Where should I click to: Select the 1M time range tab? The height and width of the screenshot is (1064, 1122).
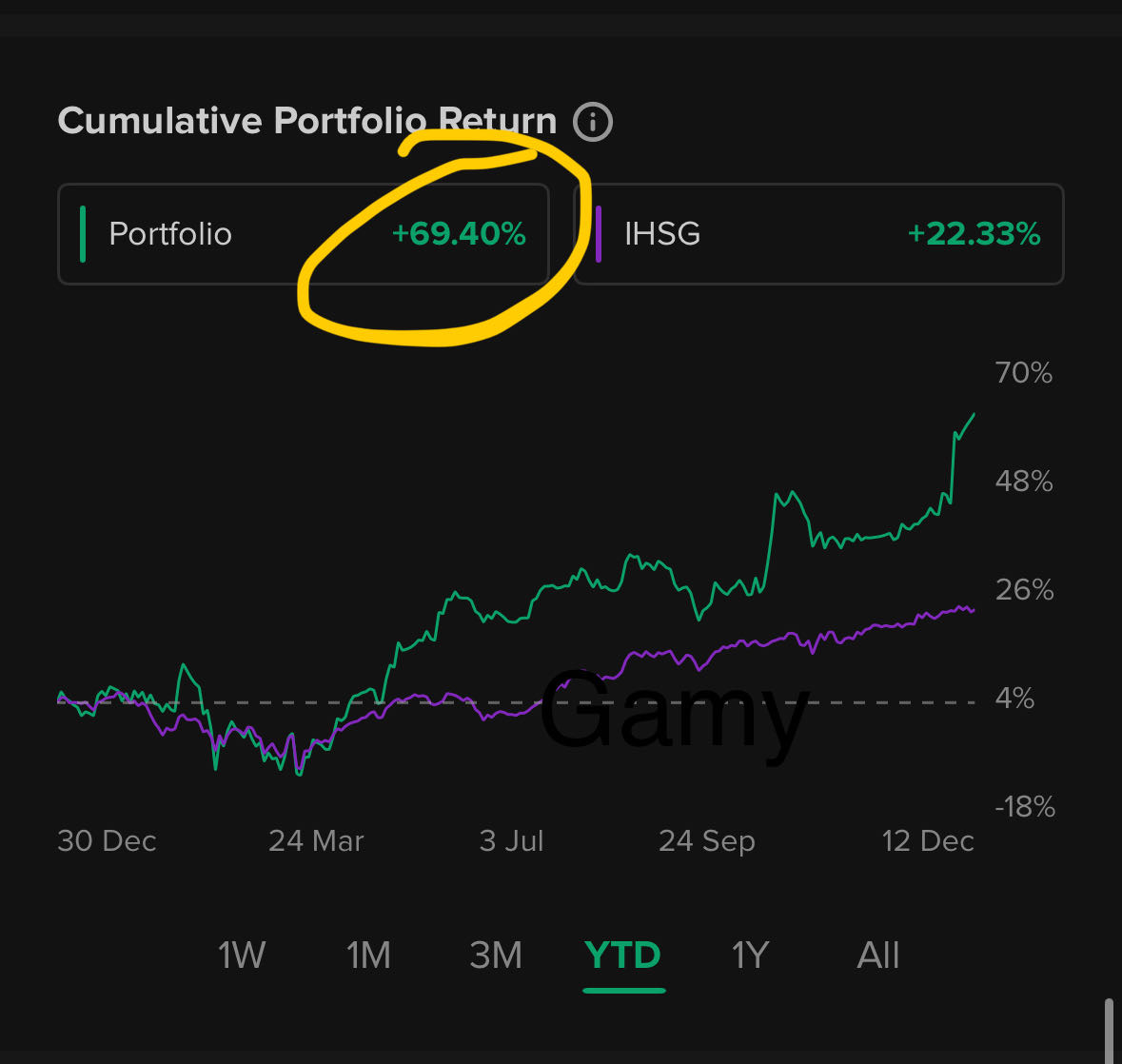click(369, 955)
